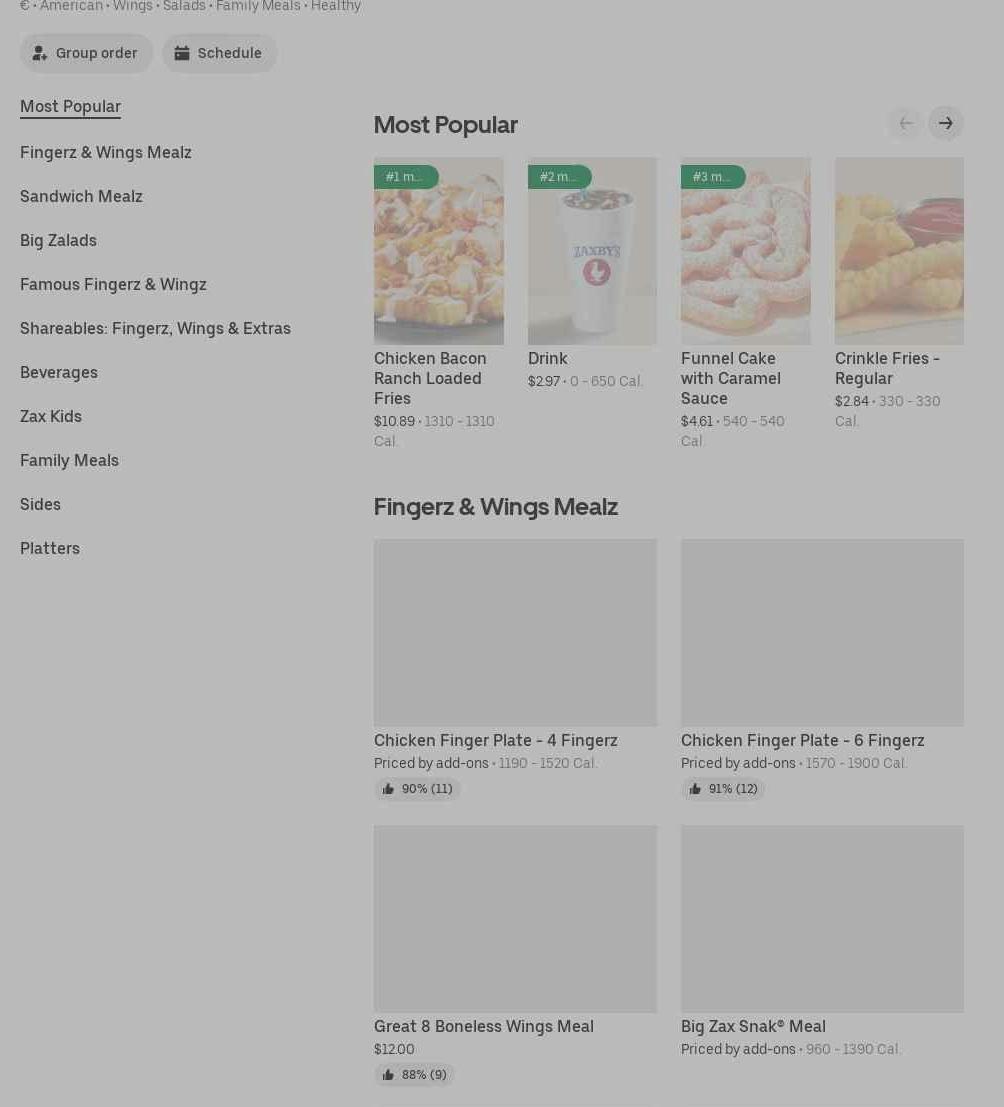Click the #1 most liked badge
This screenshot has width=1004, height=1107.
point(405,177)
